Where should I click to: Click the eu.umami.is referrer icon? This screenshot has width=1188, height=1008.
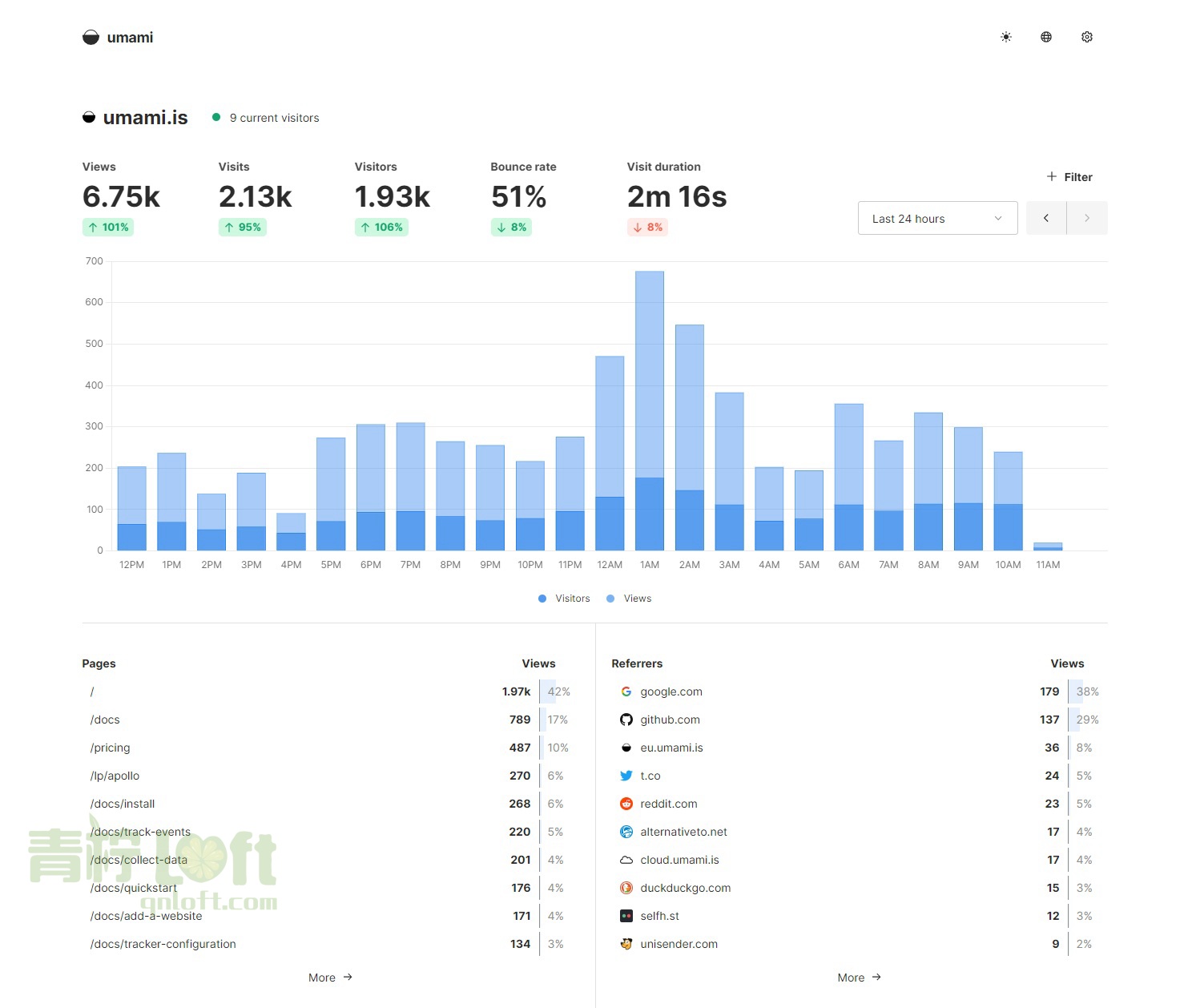[x=626, y=748]
